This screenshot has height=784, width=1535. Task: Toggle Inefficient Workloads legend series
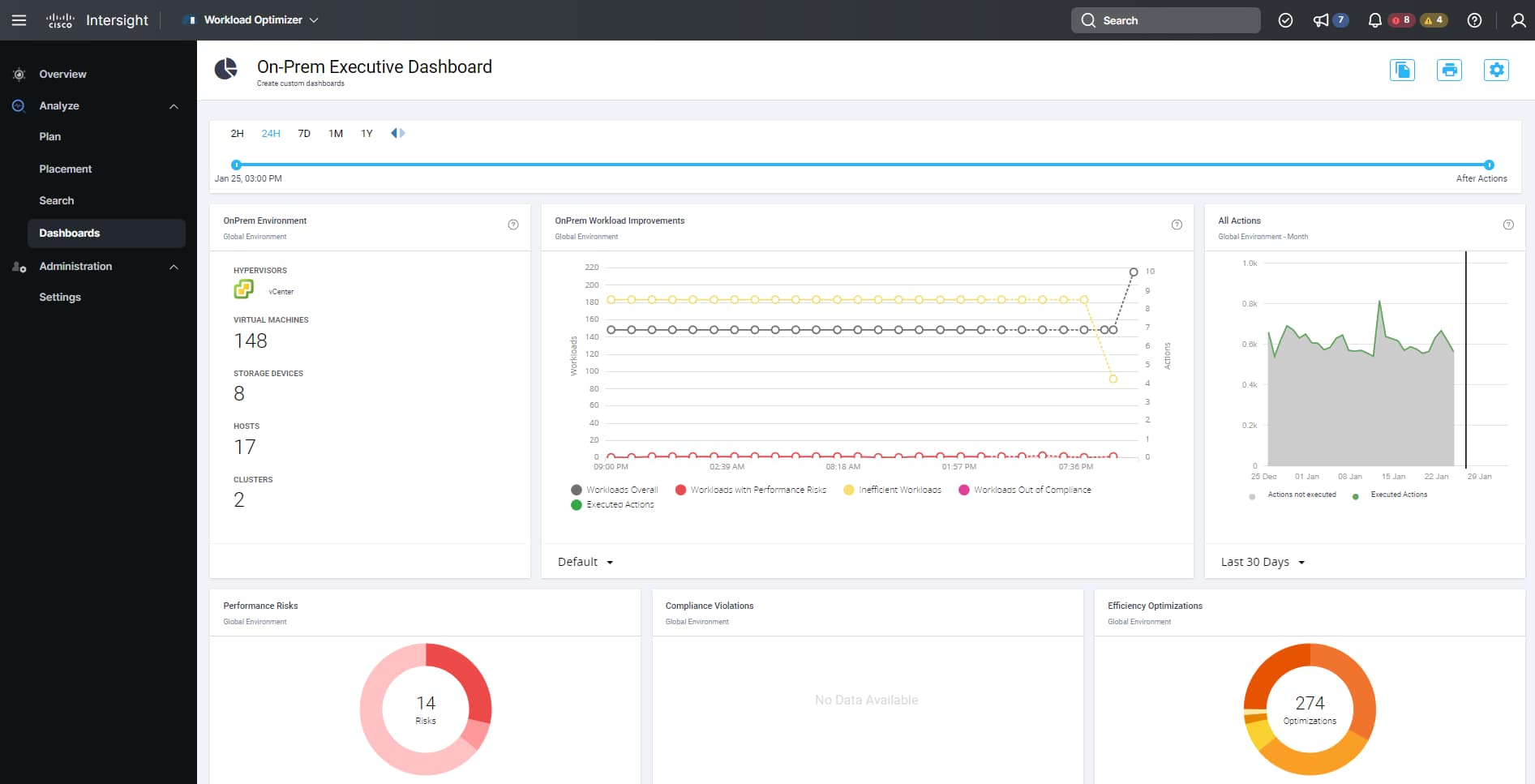pyautogui.click(x=892, y=490)
